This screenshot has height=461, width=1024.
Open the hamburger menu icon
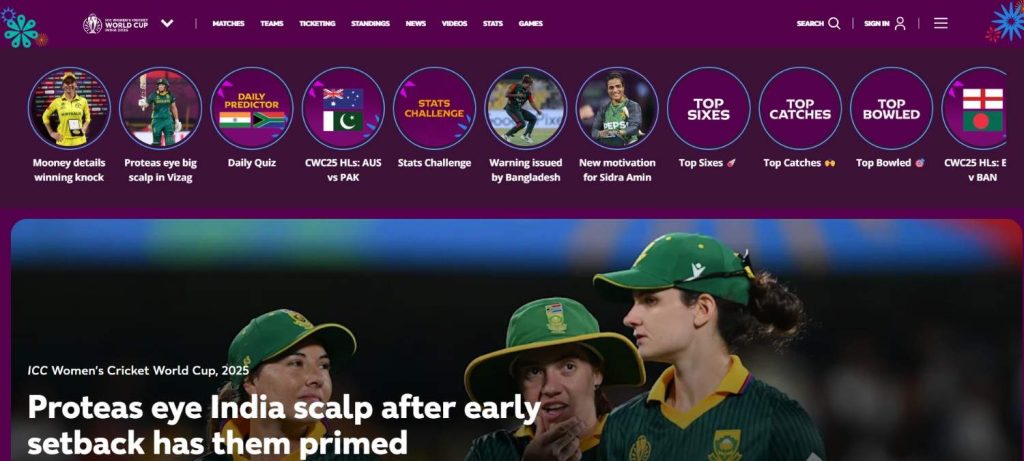point(940,24)
